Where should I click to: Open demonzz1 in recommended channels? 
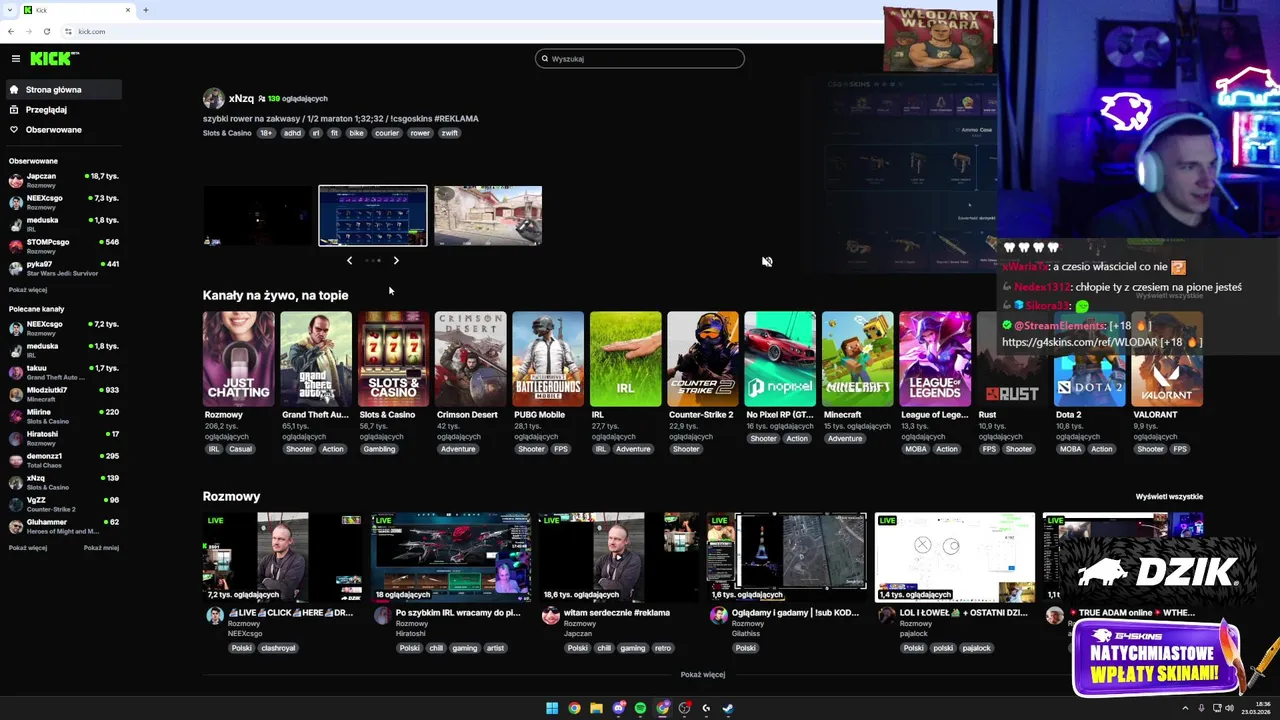tap(62, 460)
